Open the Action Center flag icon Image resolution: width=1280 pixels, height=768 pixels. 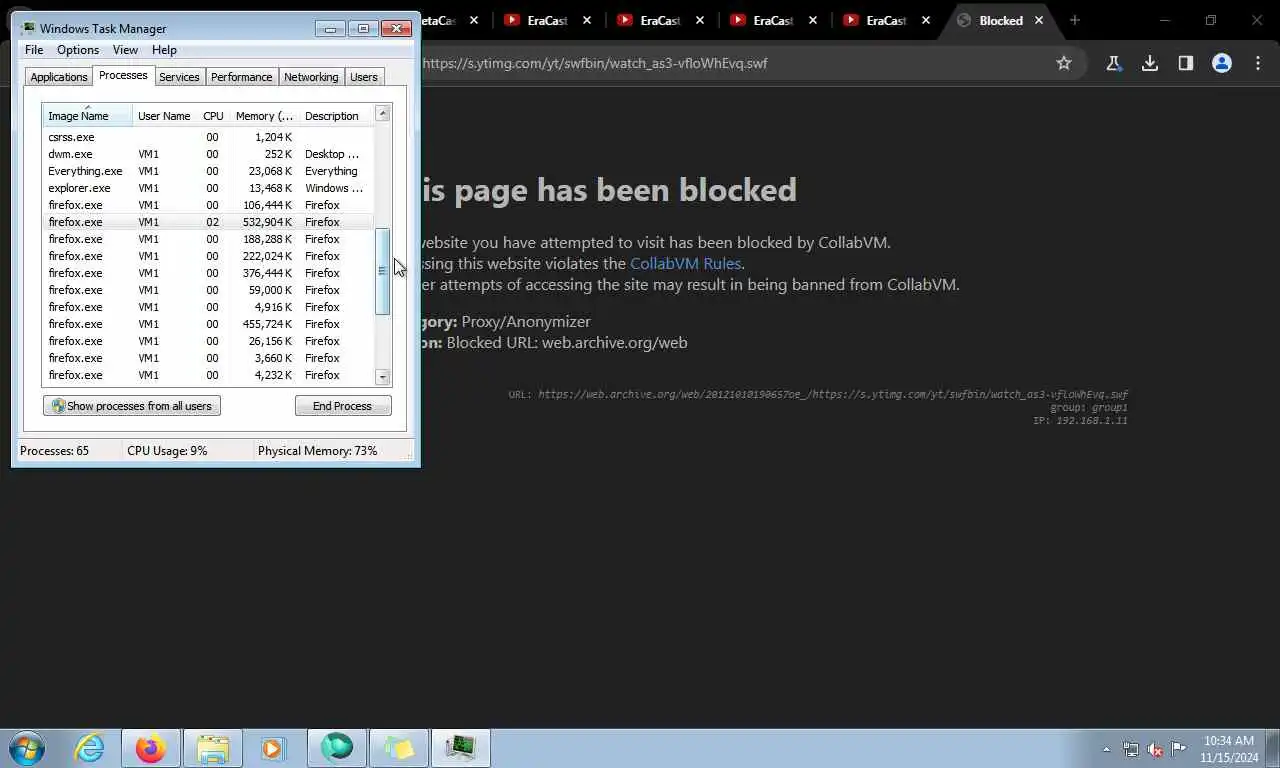point(1179,749)
